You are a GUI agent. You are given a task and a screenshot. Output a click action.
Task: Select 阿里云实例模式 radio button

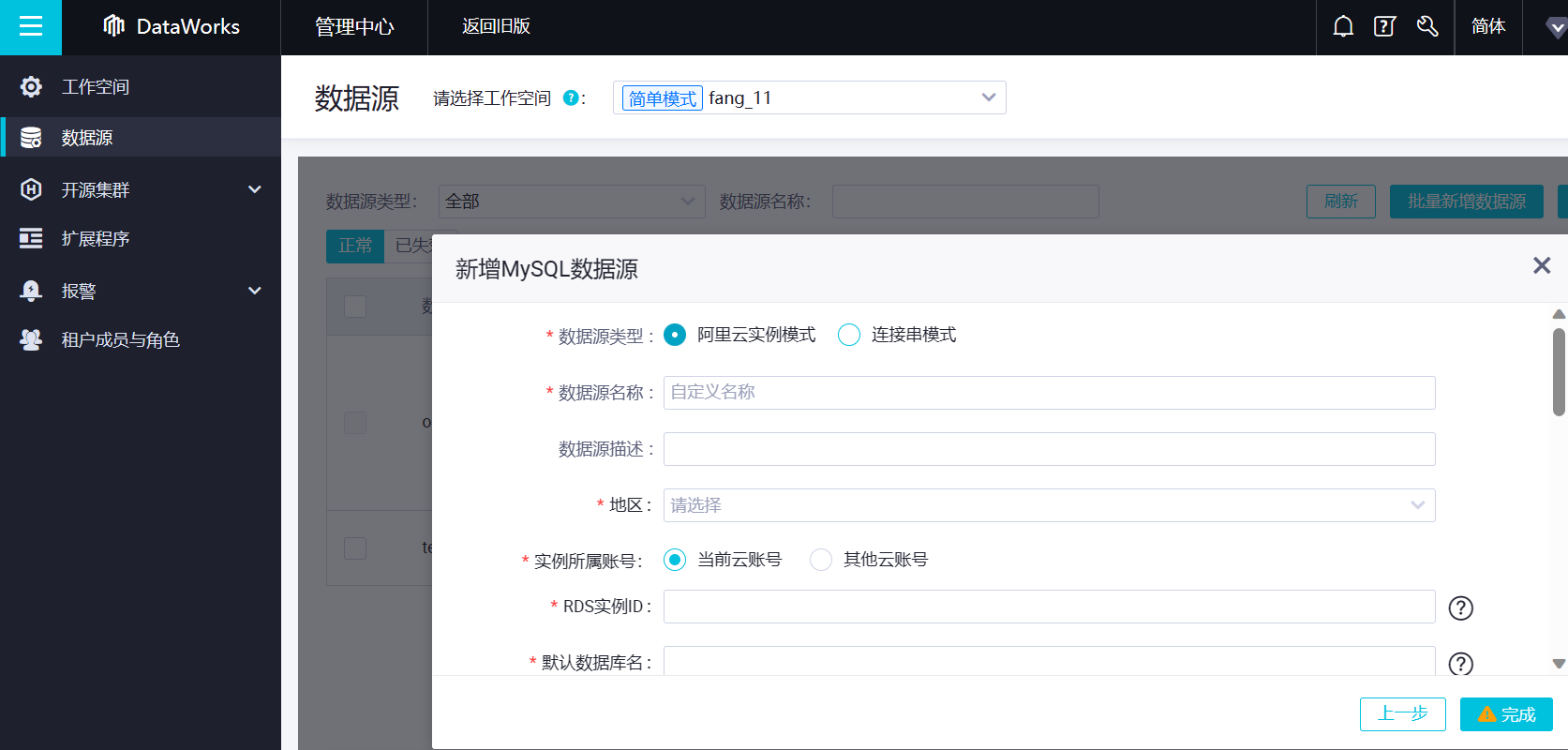(675, 335)
